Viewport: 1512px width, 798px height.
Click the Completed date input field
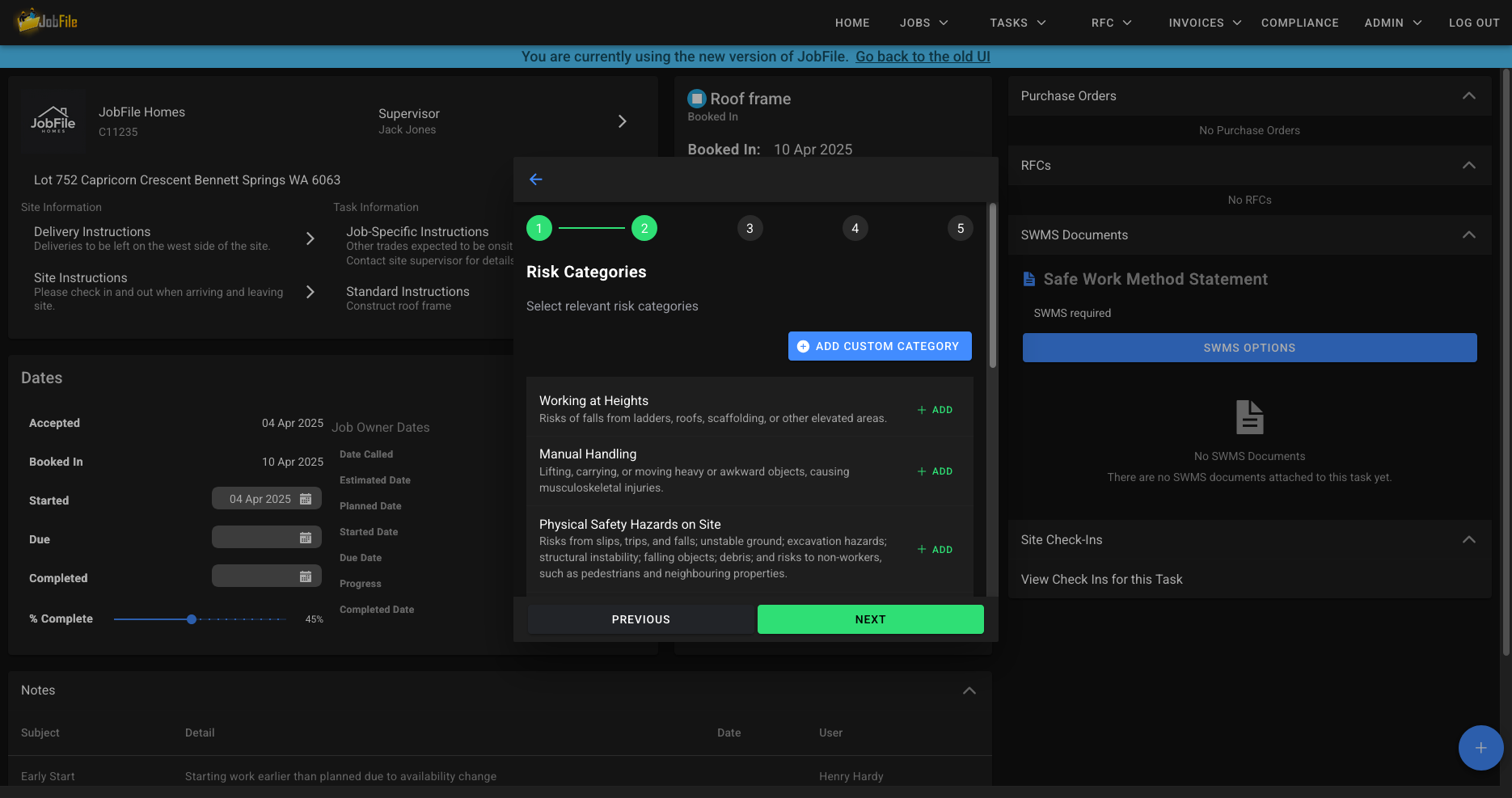pyautogui.click(x=267, y=576)
